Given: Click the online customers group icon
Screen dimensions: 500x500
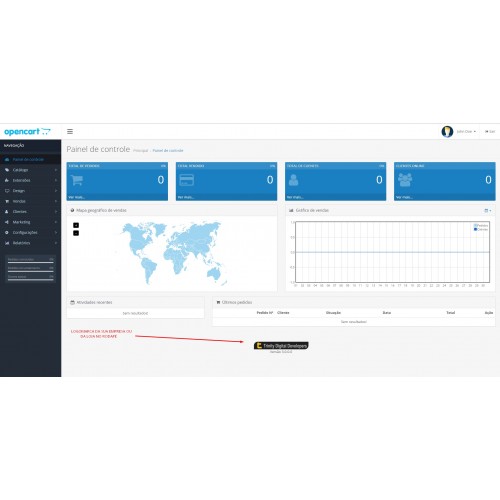Looking at the screenshot, I should [x=405, y=180].
